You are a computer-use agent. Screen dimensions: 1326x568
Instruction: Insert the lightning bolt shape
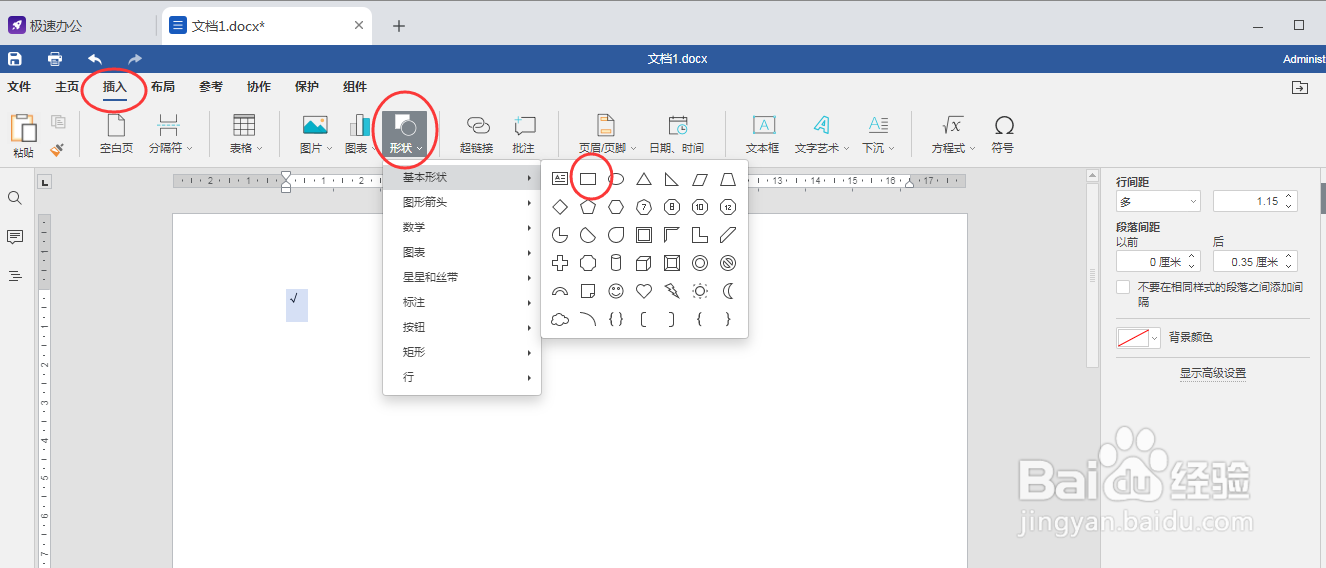pyautogui.click(x=672, y=291)
